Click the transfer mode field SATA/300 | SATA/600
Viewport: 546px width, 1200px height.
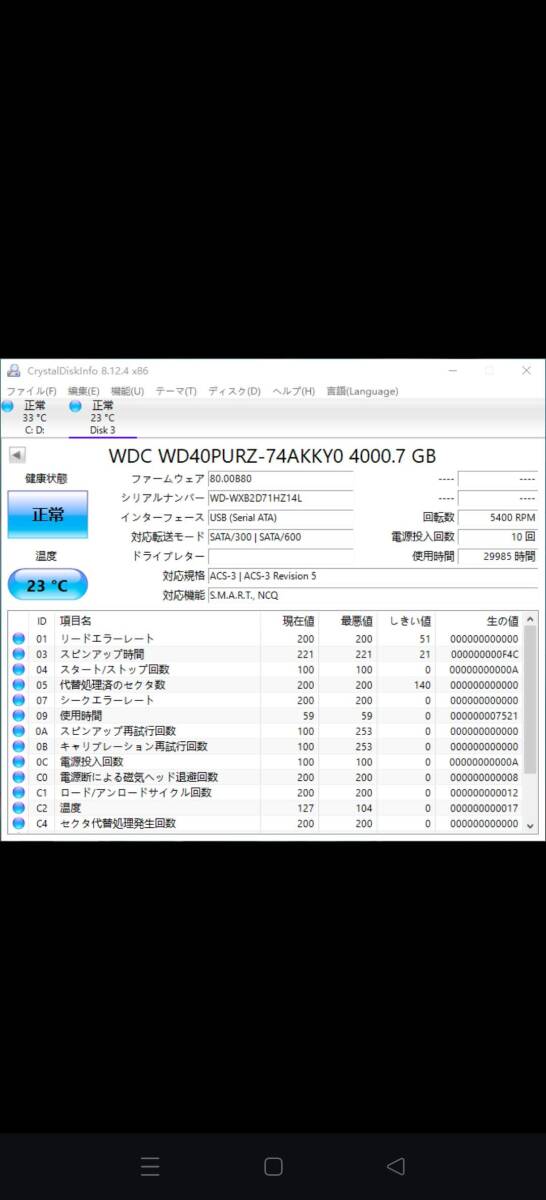coord(281,537)
